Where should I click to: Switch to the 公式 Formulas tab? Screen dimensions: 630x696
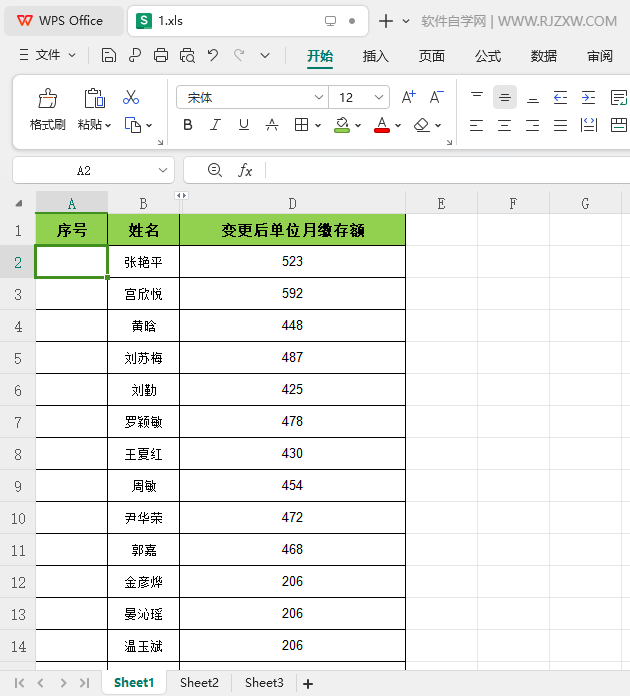488,56
